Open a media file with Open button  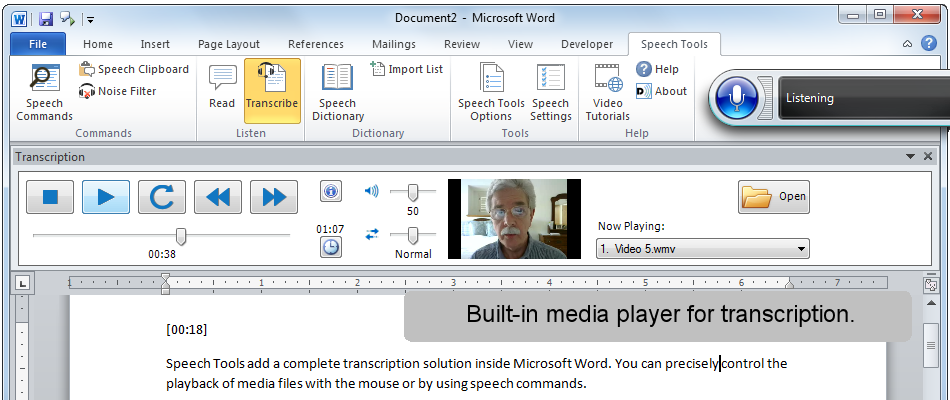pos(774,196)
